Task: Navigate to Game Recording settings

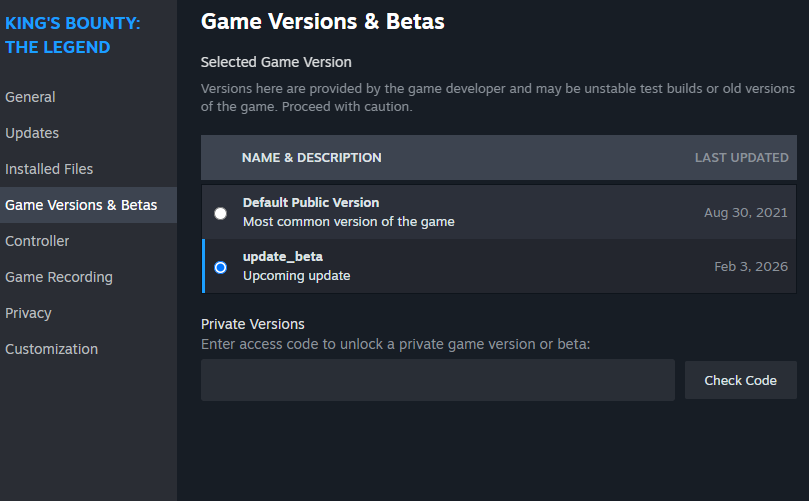Action: [x=59, y=277]
